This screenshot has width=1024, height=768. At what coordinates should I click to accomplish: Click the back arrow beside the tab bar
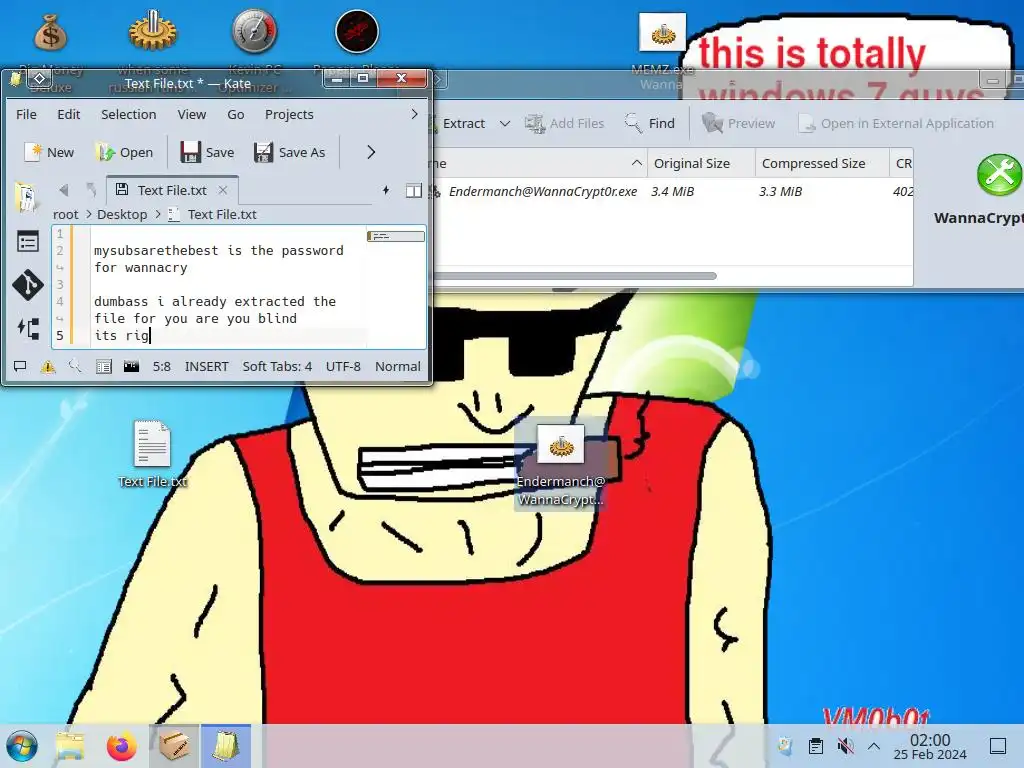coord(63,190)
